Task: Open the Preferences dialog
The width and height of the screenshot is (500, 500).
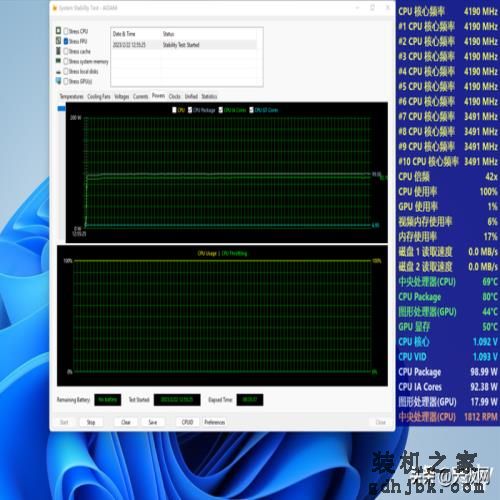Action: pyautogui.click(x=215, y=422)
